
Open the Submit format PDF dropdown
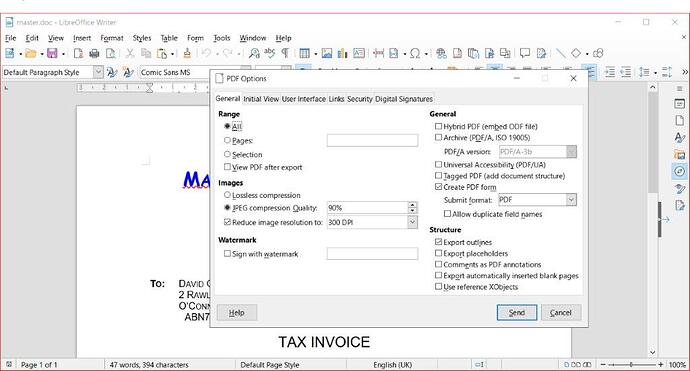[x=571, y=200]
